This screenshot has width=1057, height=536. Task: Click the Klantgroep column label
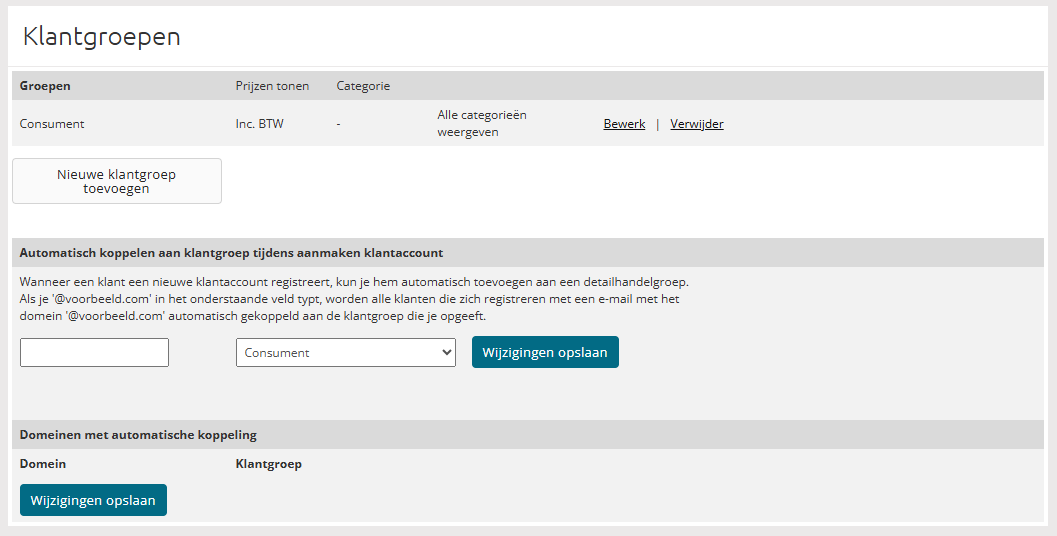269,465
